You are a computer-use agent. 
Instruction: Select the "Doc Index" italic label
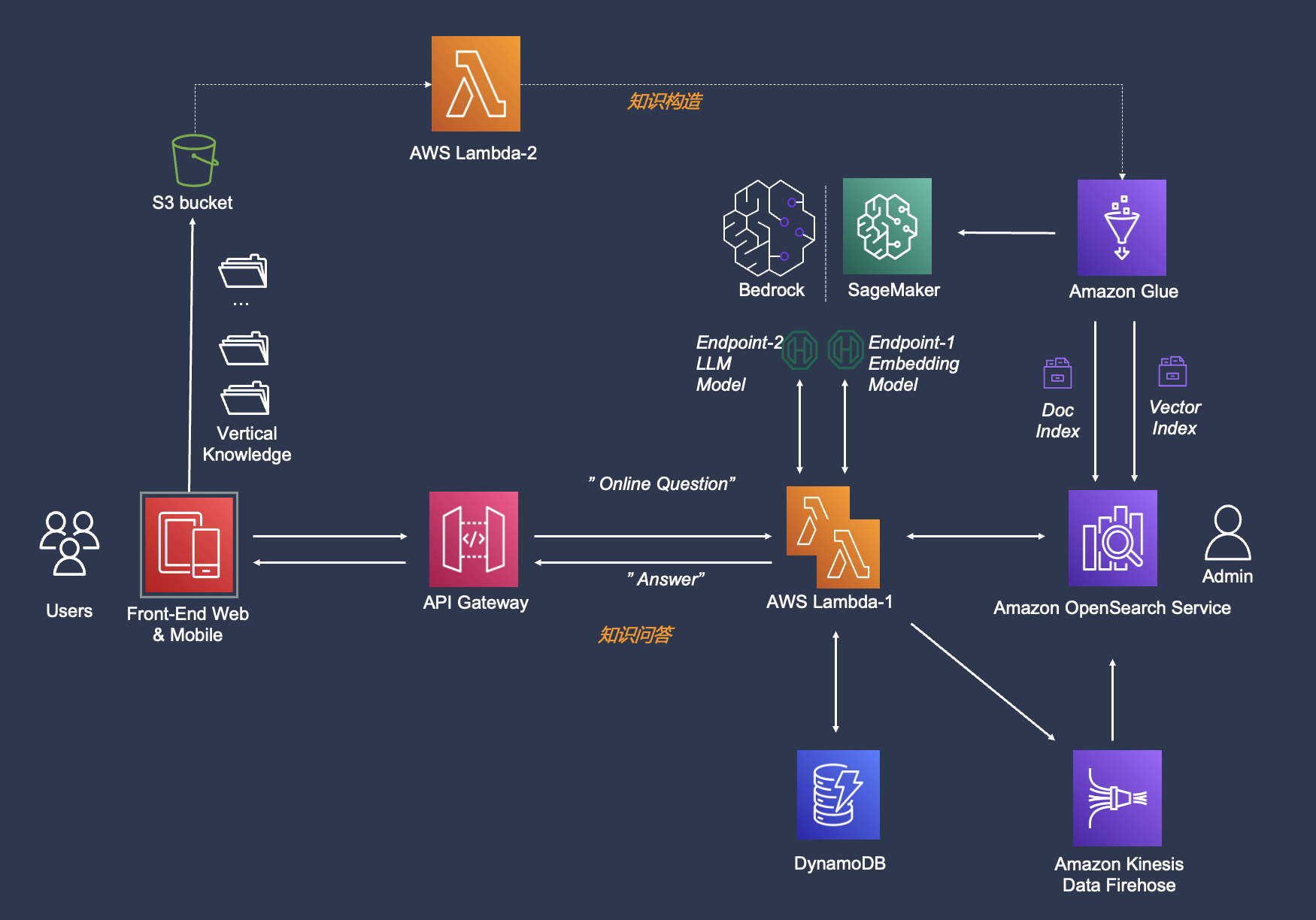(x=1057, y=421)
